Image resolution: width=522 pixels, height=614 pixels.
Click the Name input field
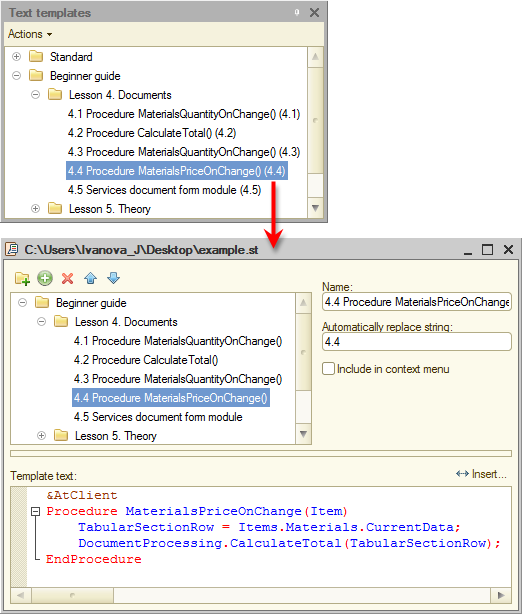point(417,302)
